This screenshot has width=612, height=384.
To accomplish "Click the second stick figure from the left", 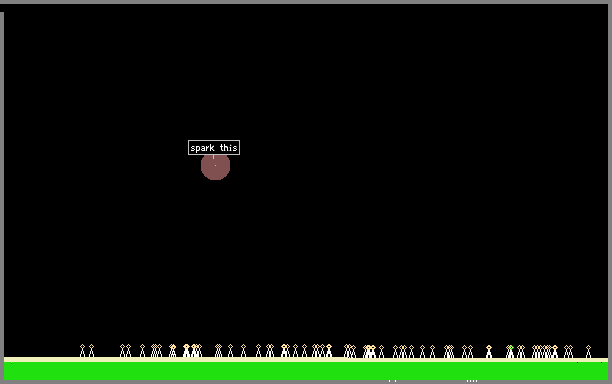I will pos(91,351).
